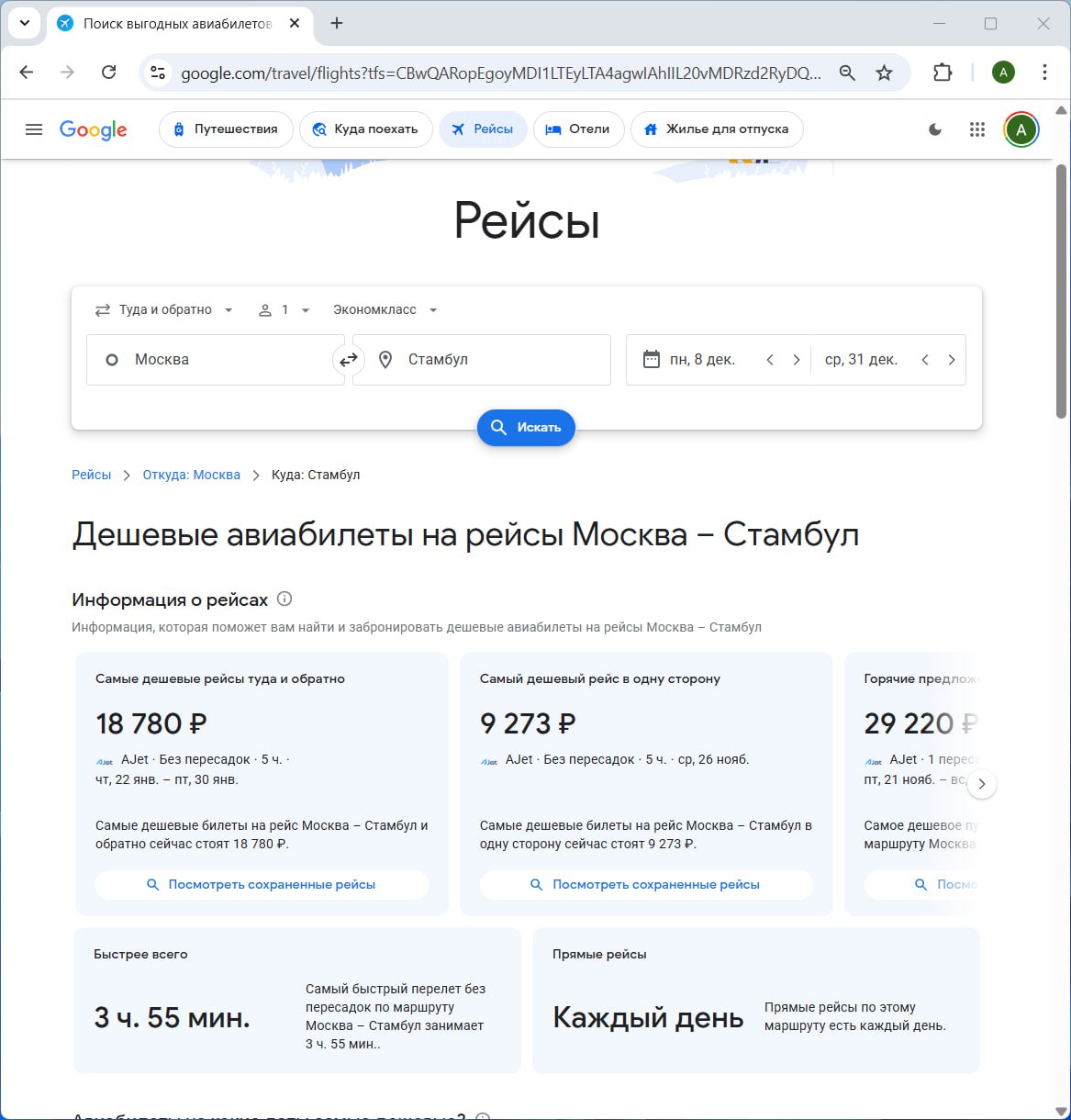The width and height of the screenshot is (1071, 1120).
Task: Open the Туда и обратно trip type dropdown
Action: click(x=163, y=309)
